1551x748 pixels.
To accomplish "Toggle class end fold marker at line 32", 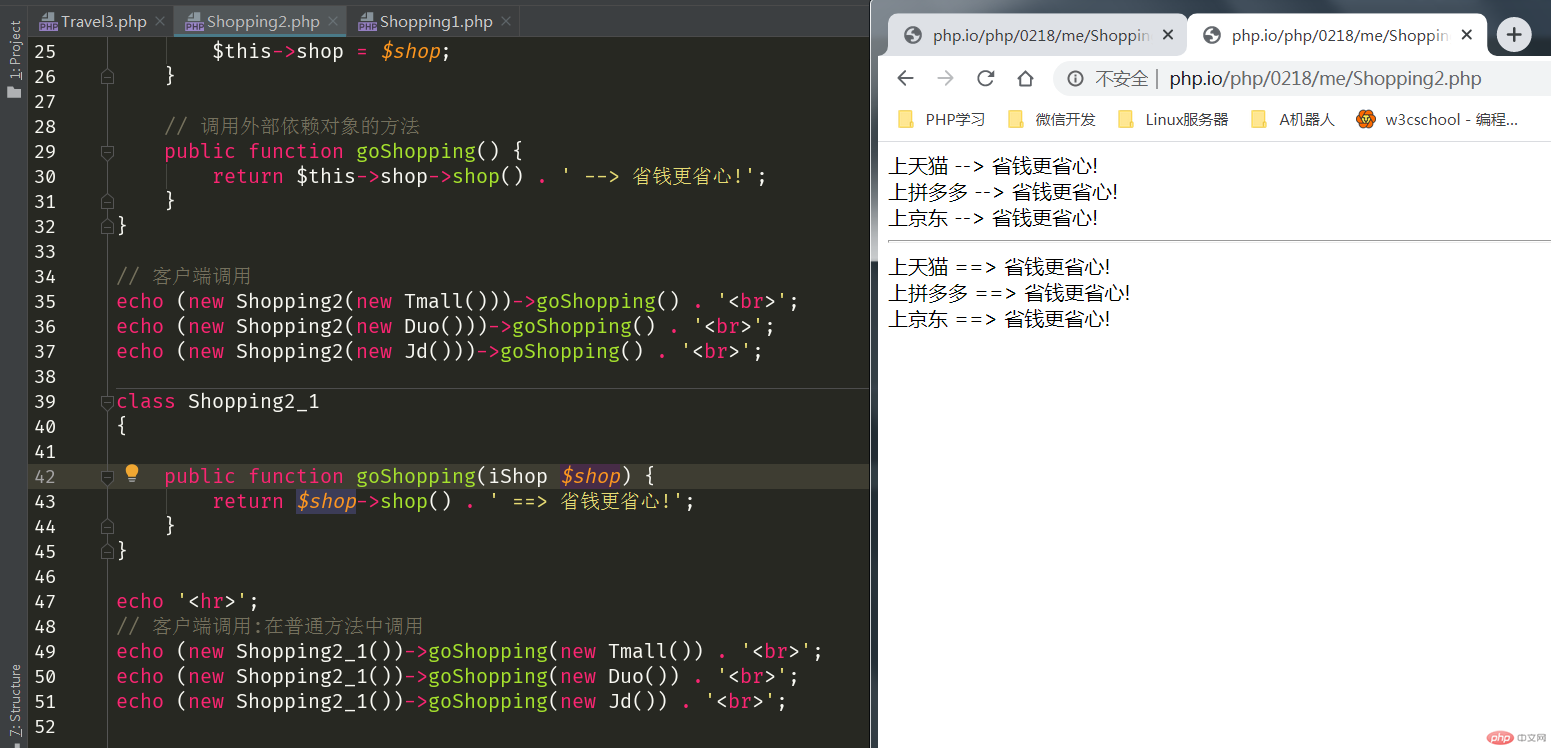I will click(x=107, y=226).
